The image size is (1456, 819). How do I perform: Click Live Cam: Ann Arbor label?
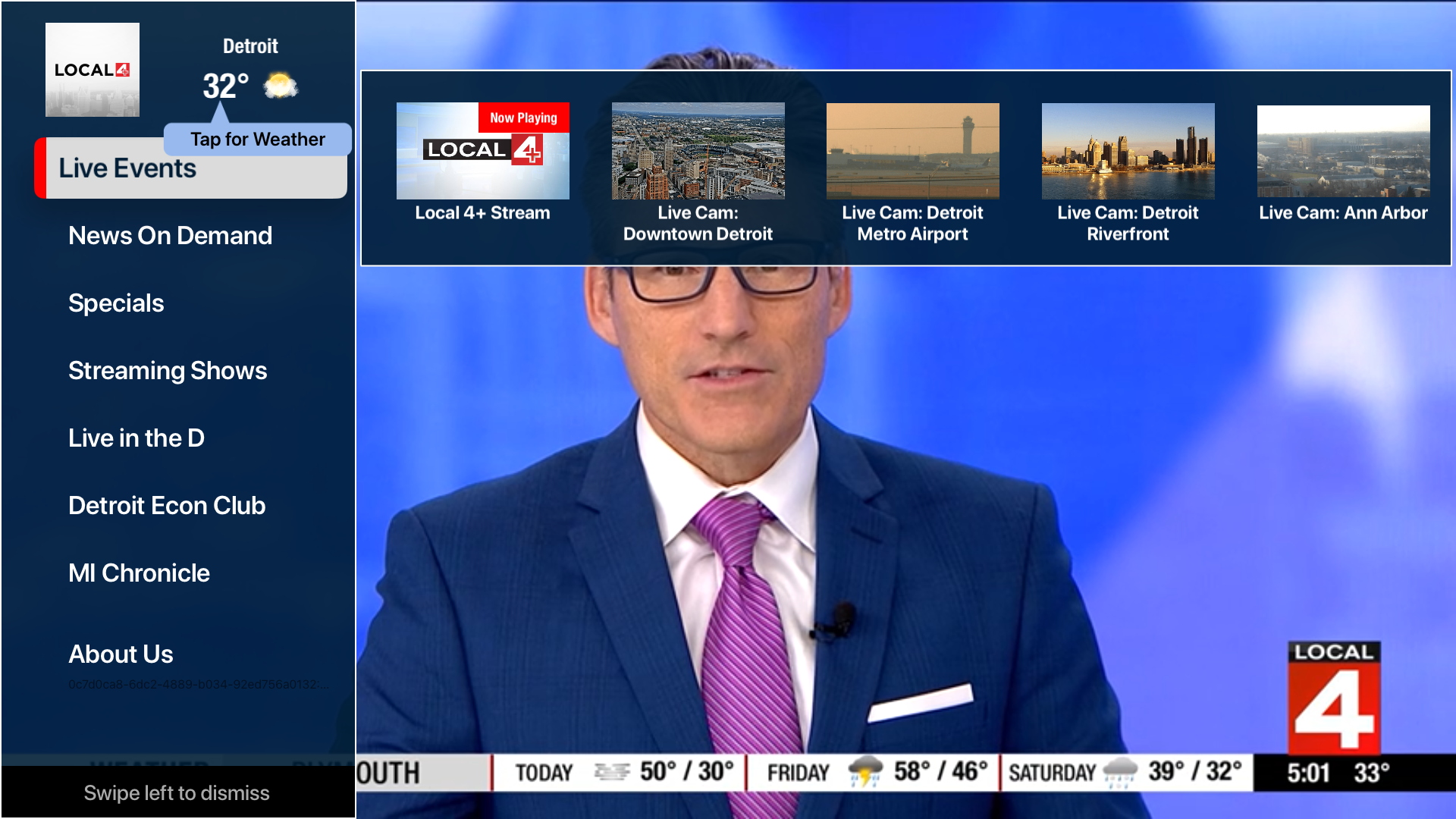(1344, 213)
